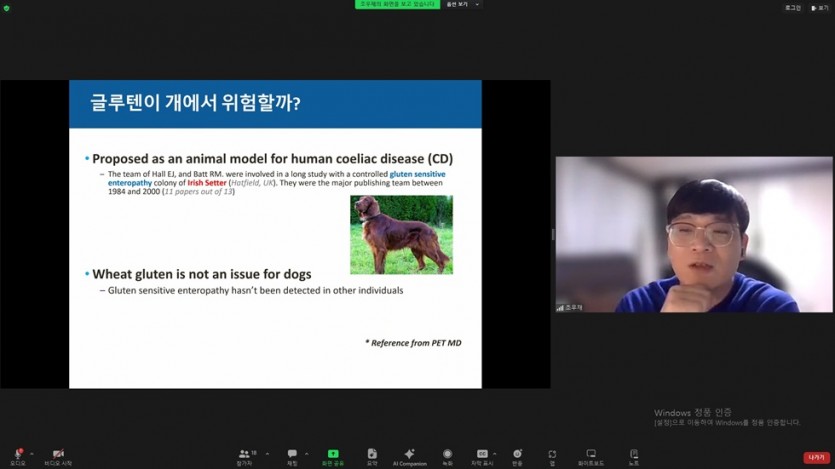The height and width of the screenshot is (469, 835).
Task: Click the Korean slide title in the blue header
Action: (x=195, y=103)
